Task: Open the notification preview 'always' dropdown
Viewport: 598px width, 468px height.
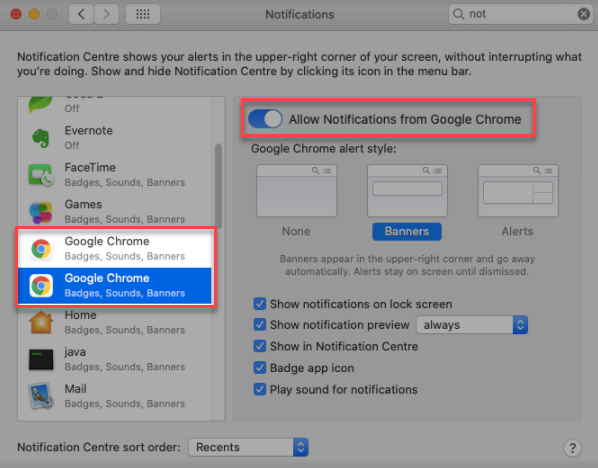Action: [x=472, y=325]
